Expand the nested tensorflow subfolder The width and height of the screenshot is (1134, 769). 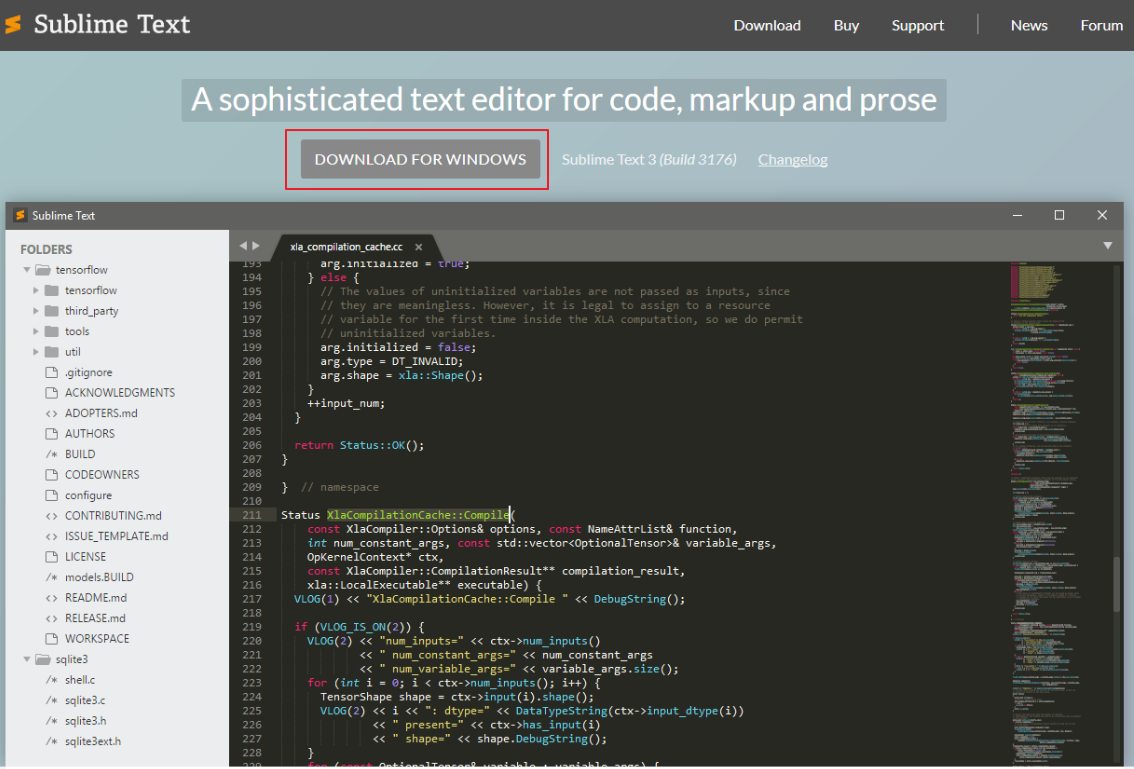35,290
